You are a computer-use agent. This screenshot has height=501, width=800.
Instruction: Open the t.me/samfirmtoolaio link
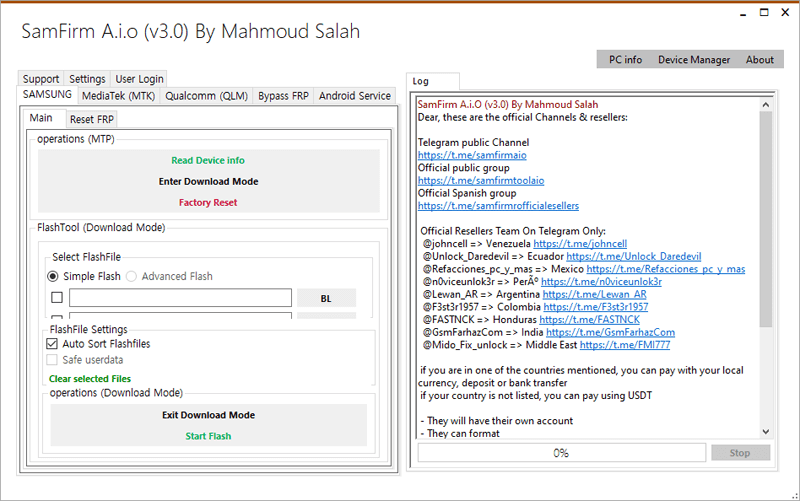tap(481, 181)
